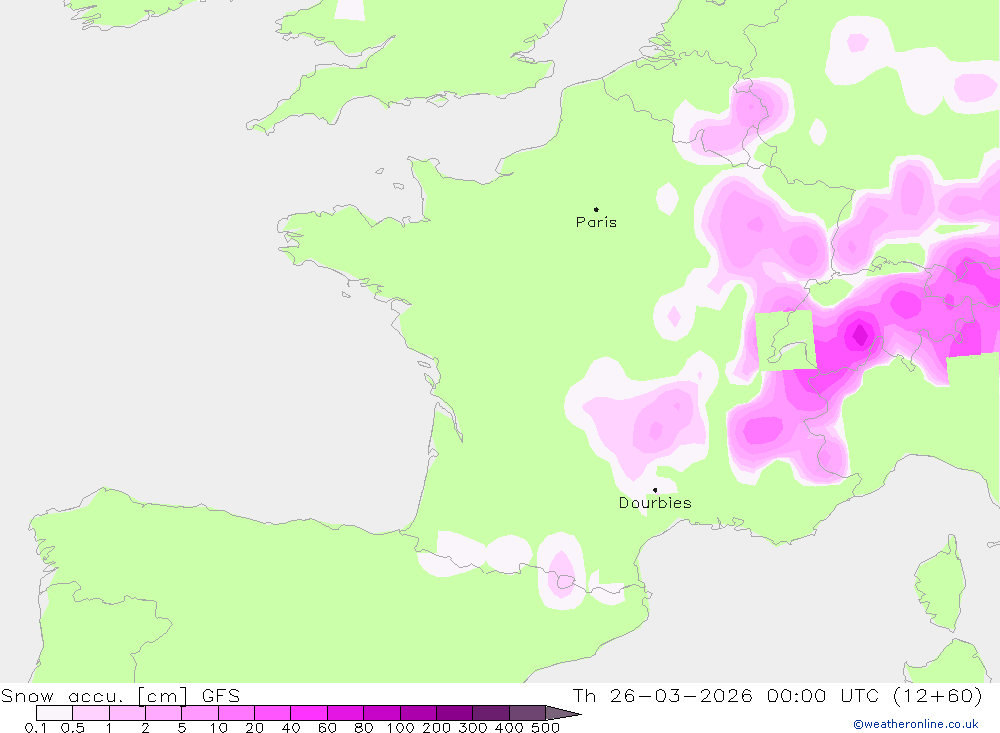Click the 200 cm legend color swatch
The image size is (1000, 733).
(x=454, y=713)
